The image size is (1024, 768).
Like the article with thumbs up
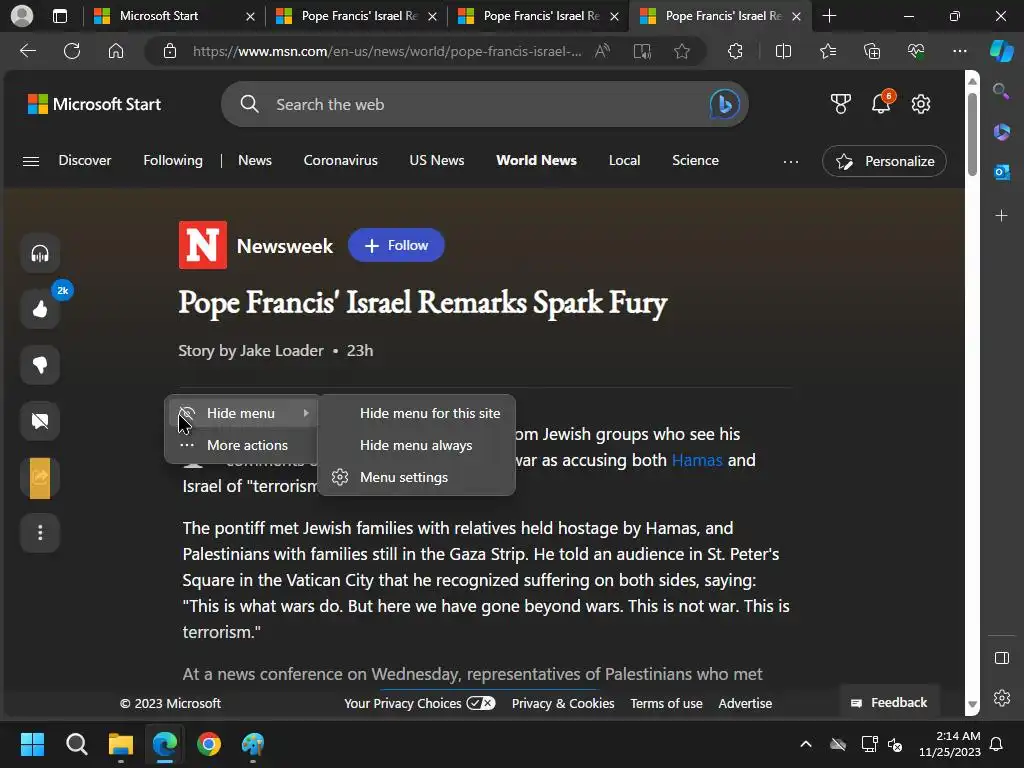[40, 309]
